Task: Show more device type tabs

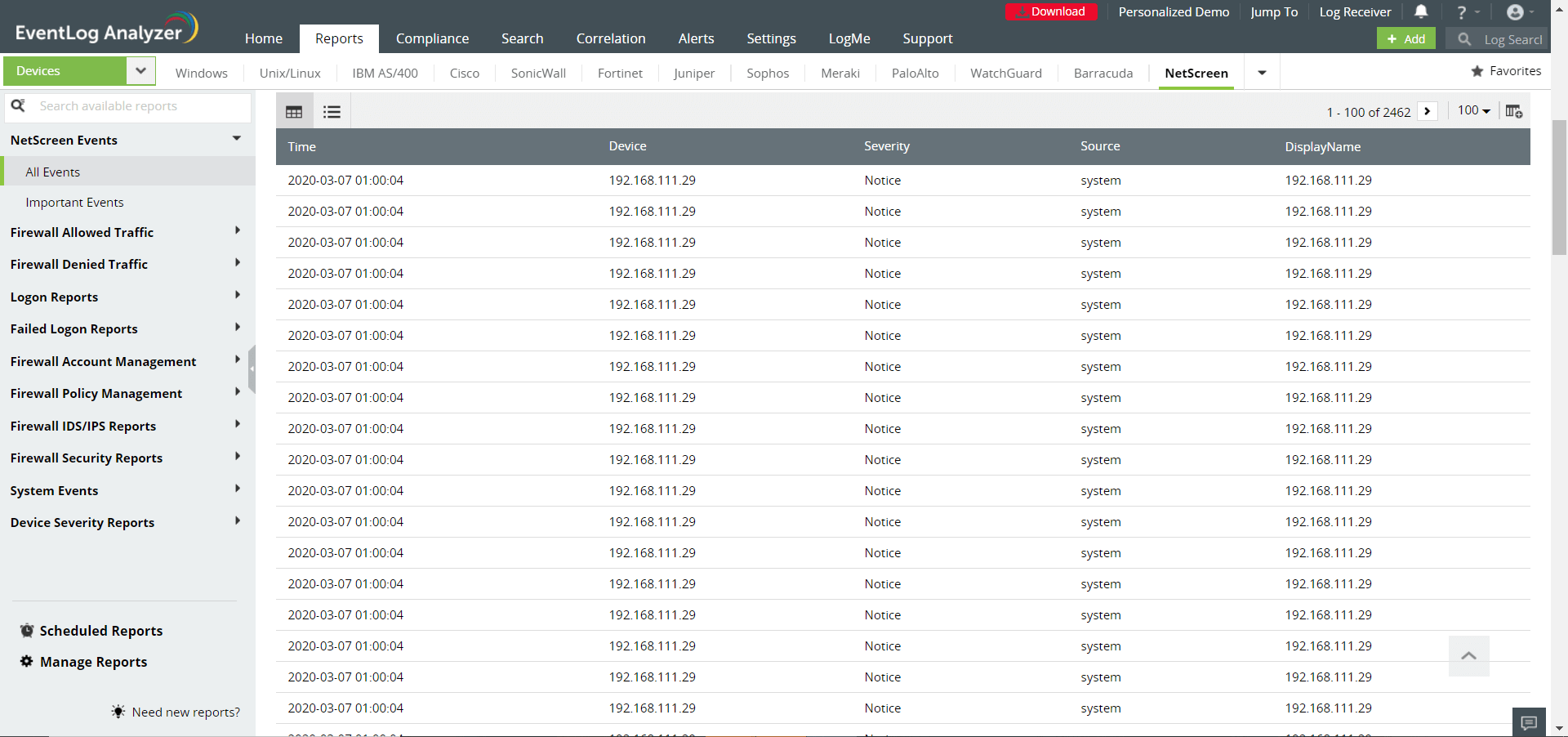Action: (x=1262, y=73)
